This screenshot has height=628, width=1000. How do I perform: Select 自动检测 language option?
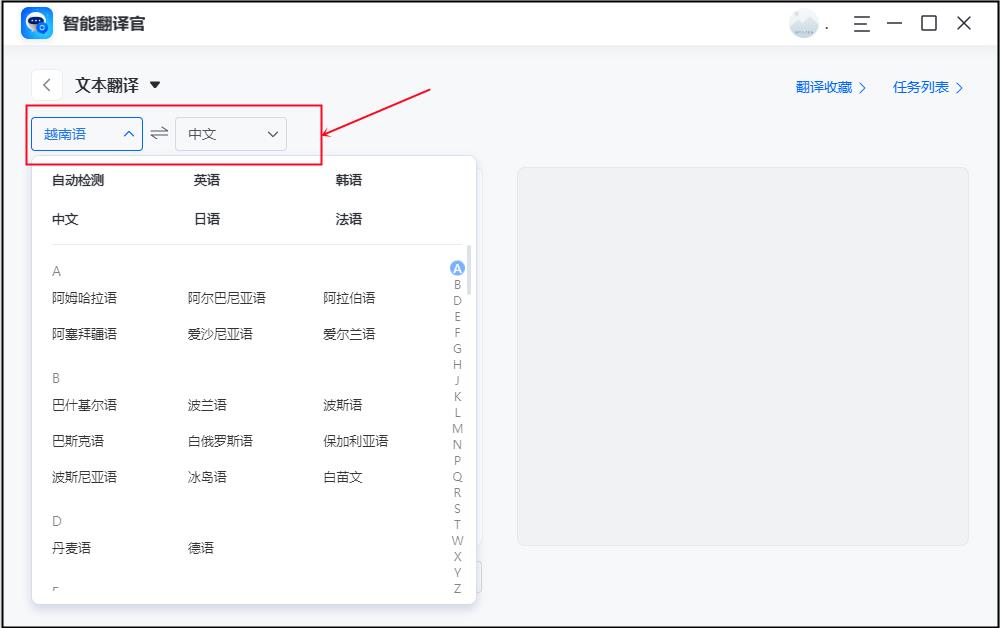78,181
